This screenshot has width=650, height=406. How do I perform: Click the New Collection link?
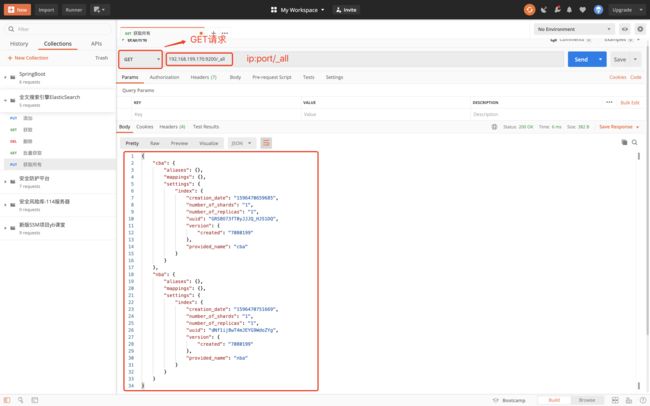click(28, 58)
